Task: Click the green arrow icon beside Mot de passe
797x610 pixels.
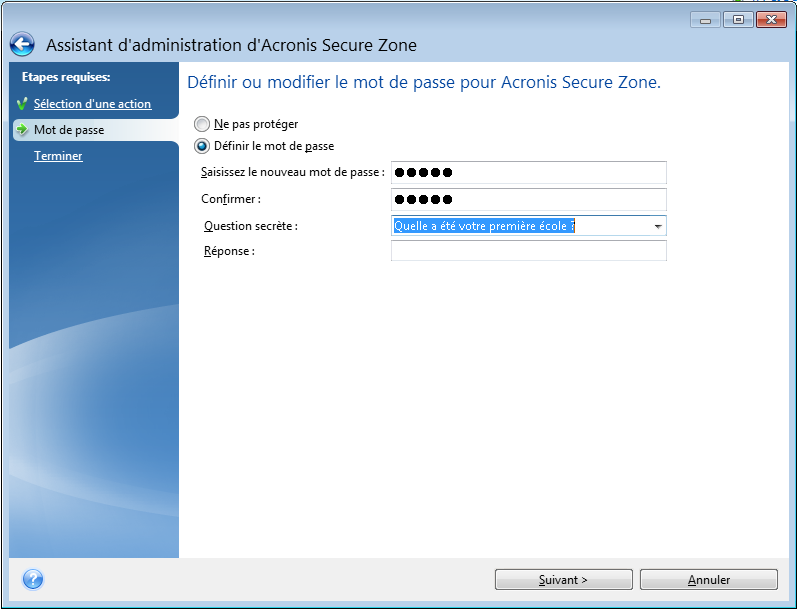Action: (22, 130)
